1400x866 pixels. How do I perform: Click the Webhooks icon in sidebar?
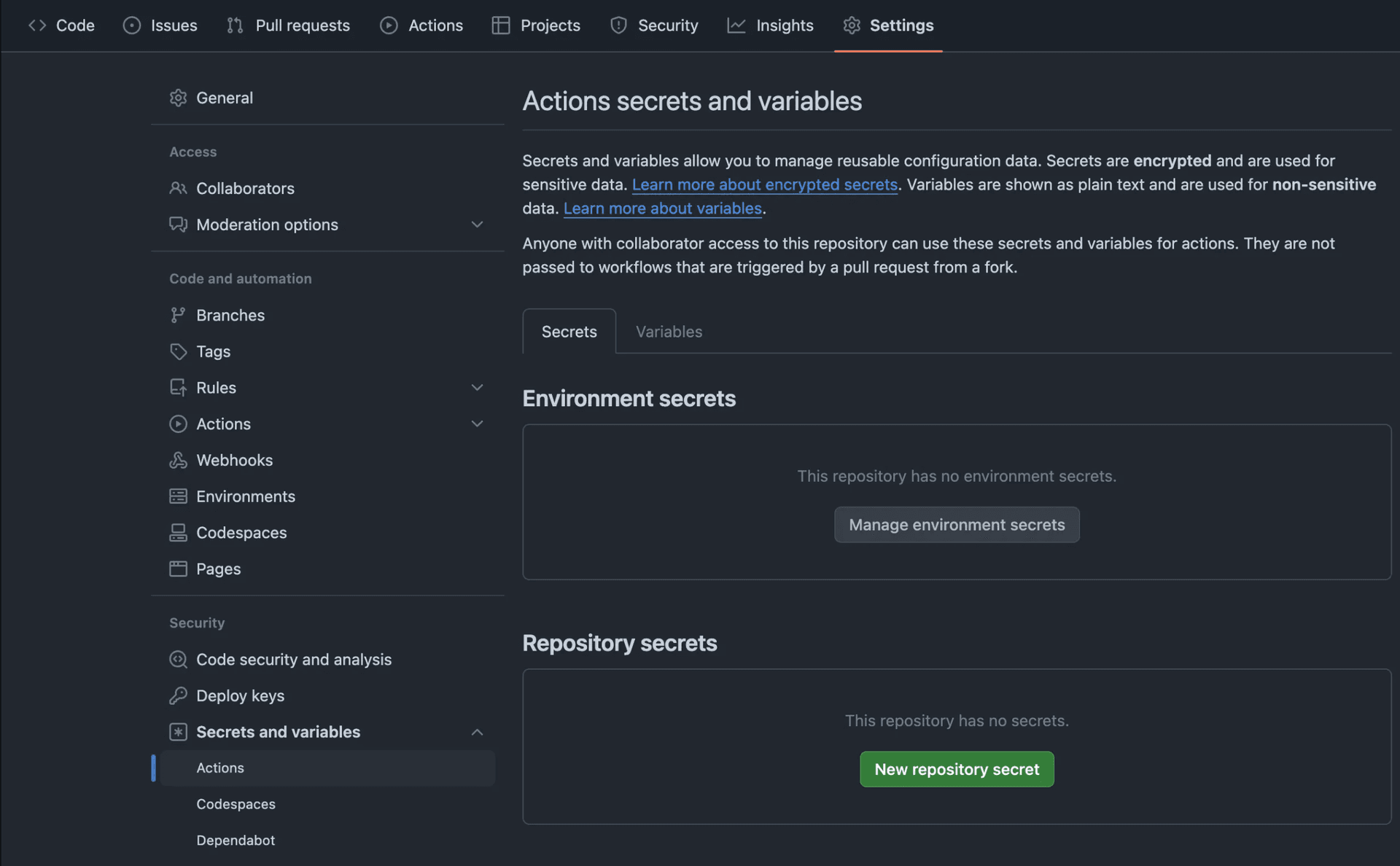178,460
